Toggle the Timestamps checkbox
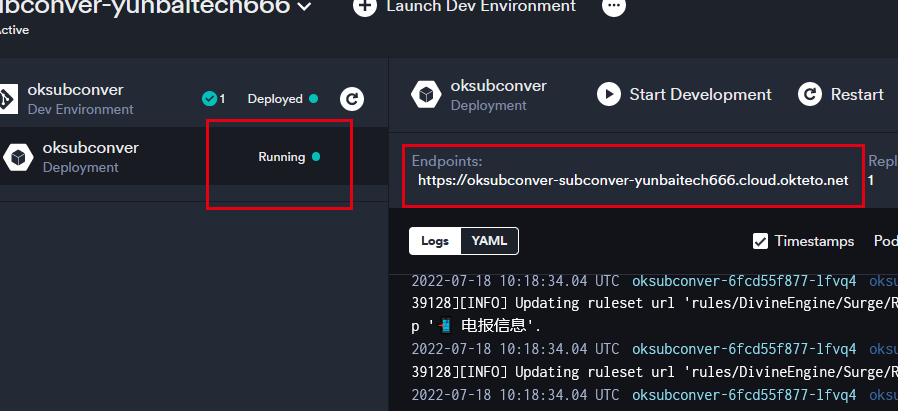Screen dimensions: 898x411 pyautogui.click(x=760, y=242)
